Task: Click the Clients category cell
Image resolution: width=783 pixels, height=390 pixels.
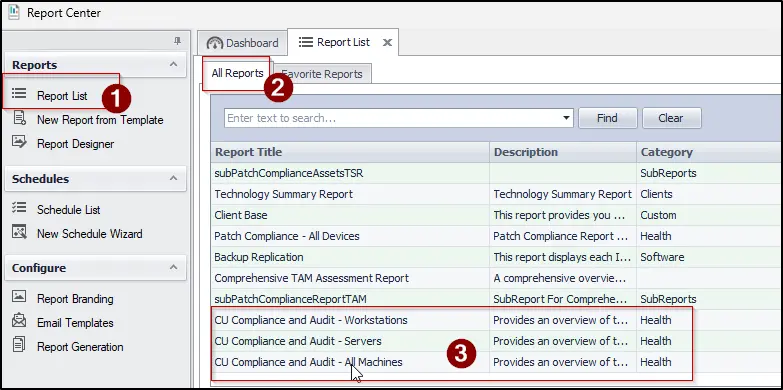Action: coord(709,194)
